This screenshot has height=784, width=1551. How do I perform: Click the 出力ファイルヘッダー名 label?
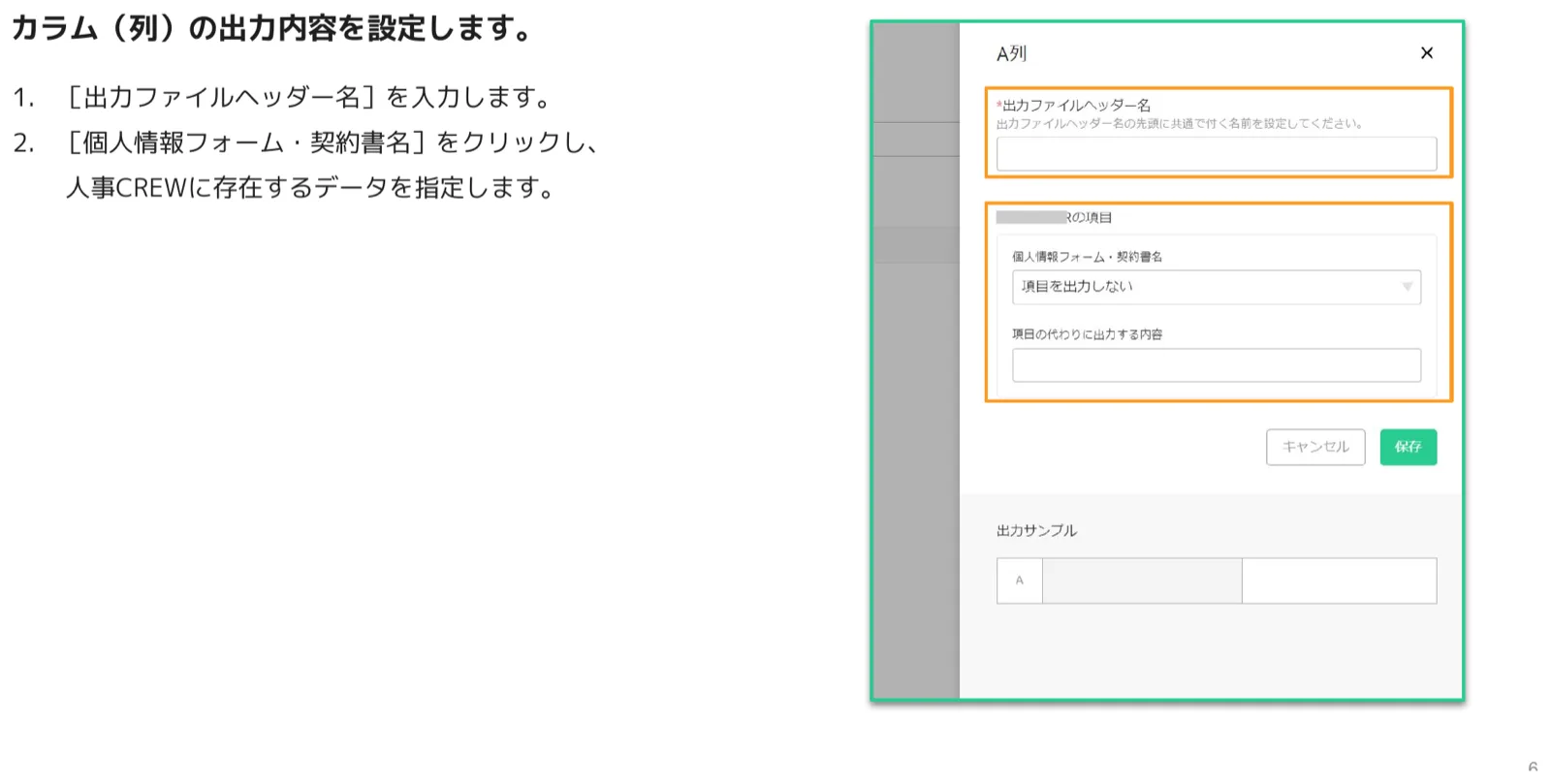pos(1076,105)
